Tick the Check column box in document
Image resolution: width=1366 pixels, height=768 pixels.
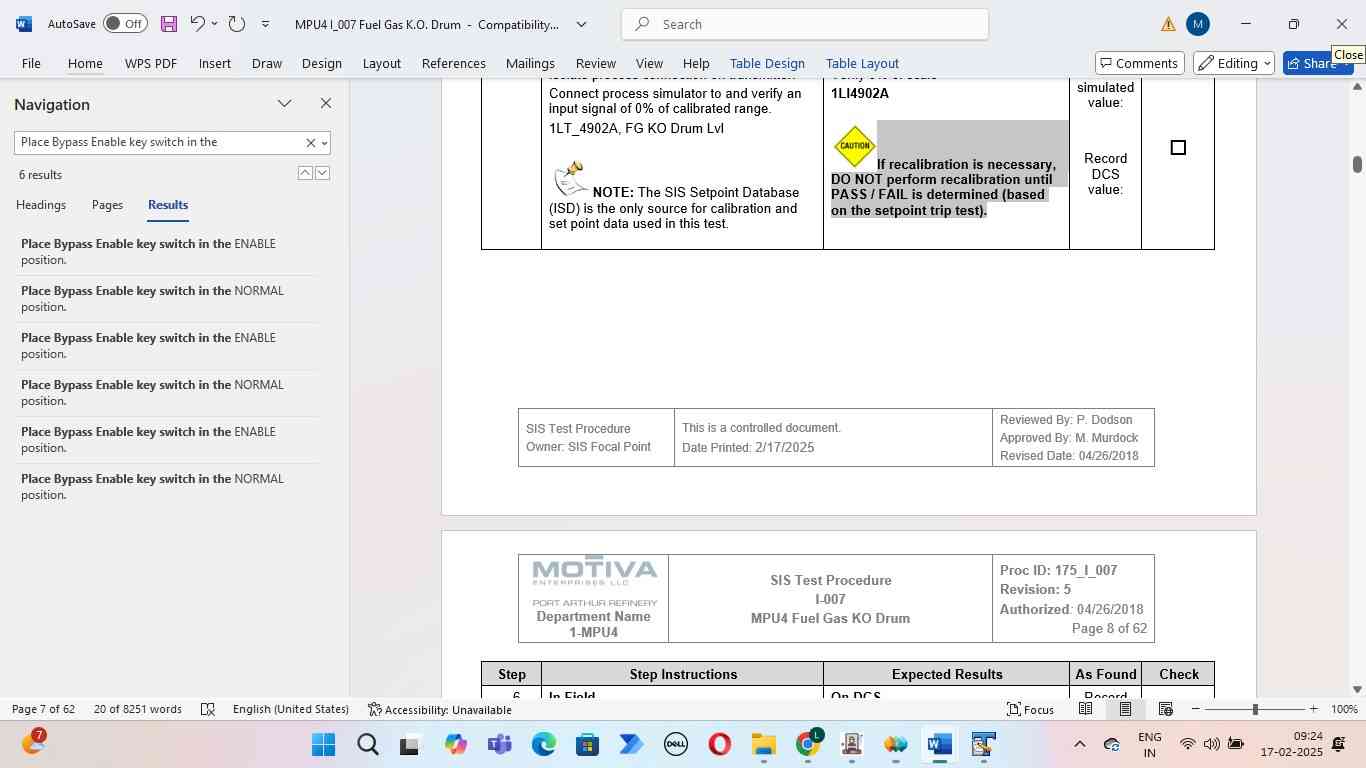tap(1178, 148)
